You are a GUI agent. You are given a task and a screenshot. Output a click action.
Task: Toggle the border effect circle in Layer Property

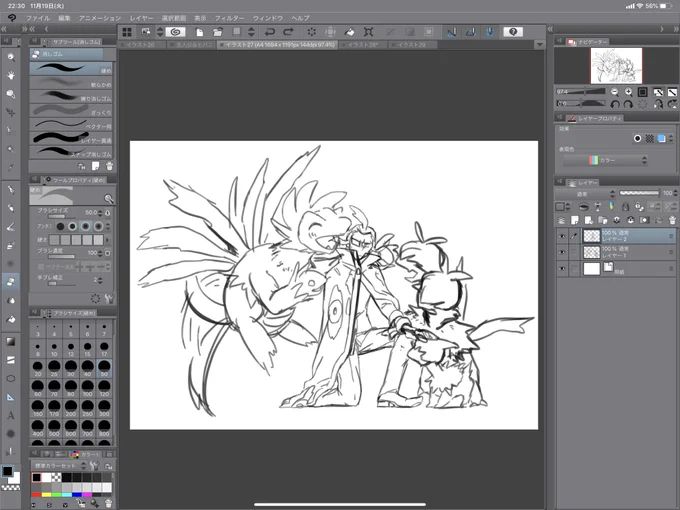click(638, 138)
